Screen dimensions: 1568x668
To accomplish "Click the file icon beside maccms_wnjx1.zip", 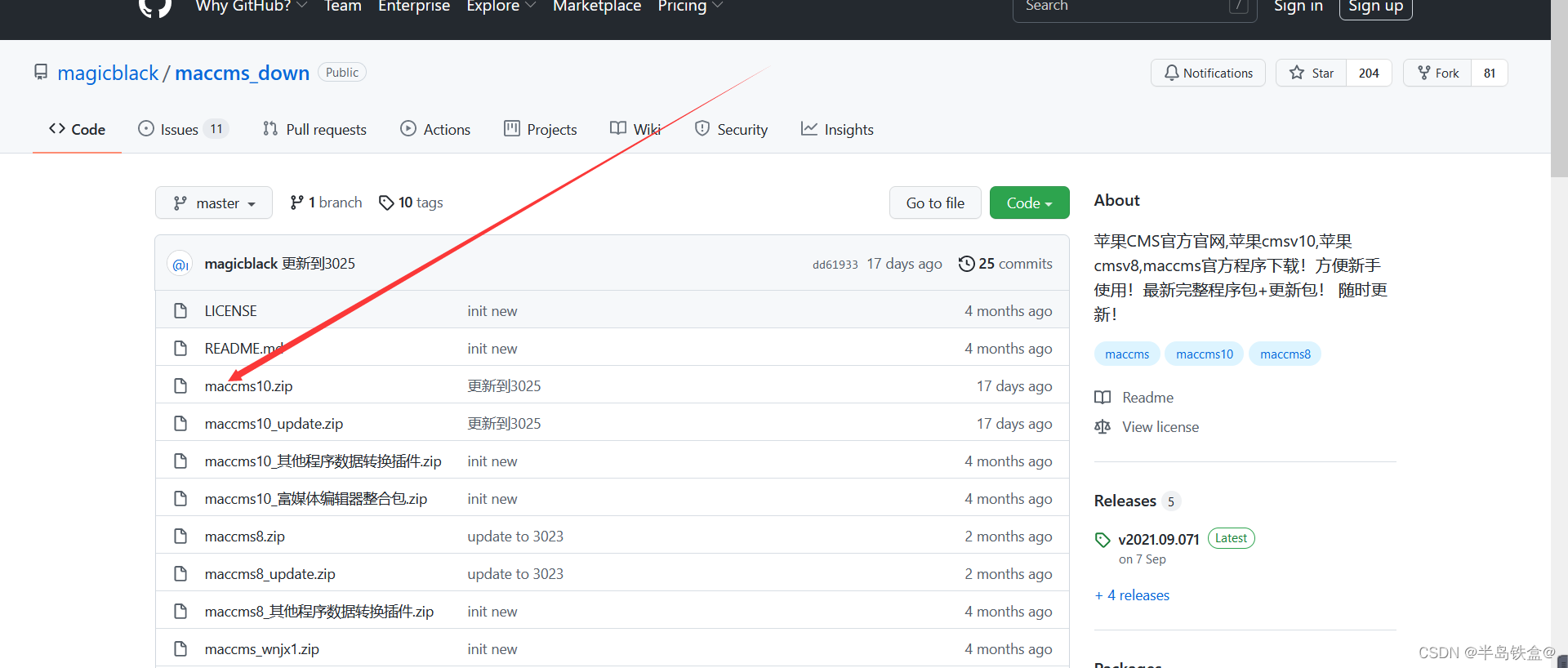I will 180,649.
